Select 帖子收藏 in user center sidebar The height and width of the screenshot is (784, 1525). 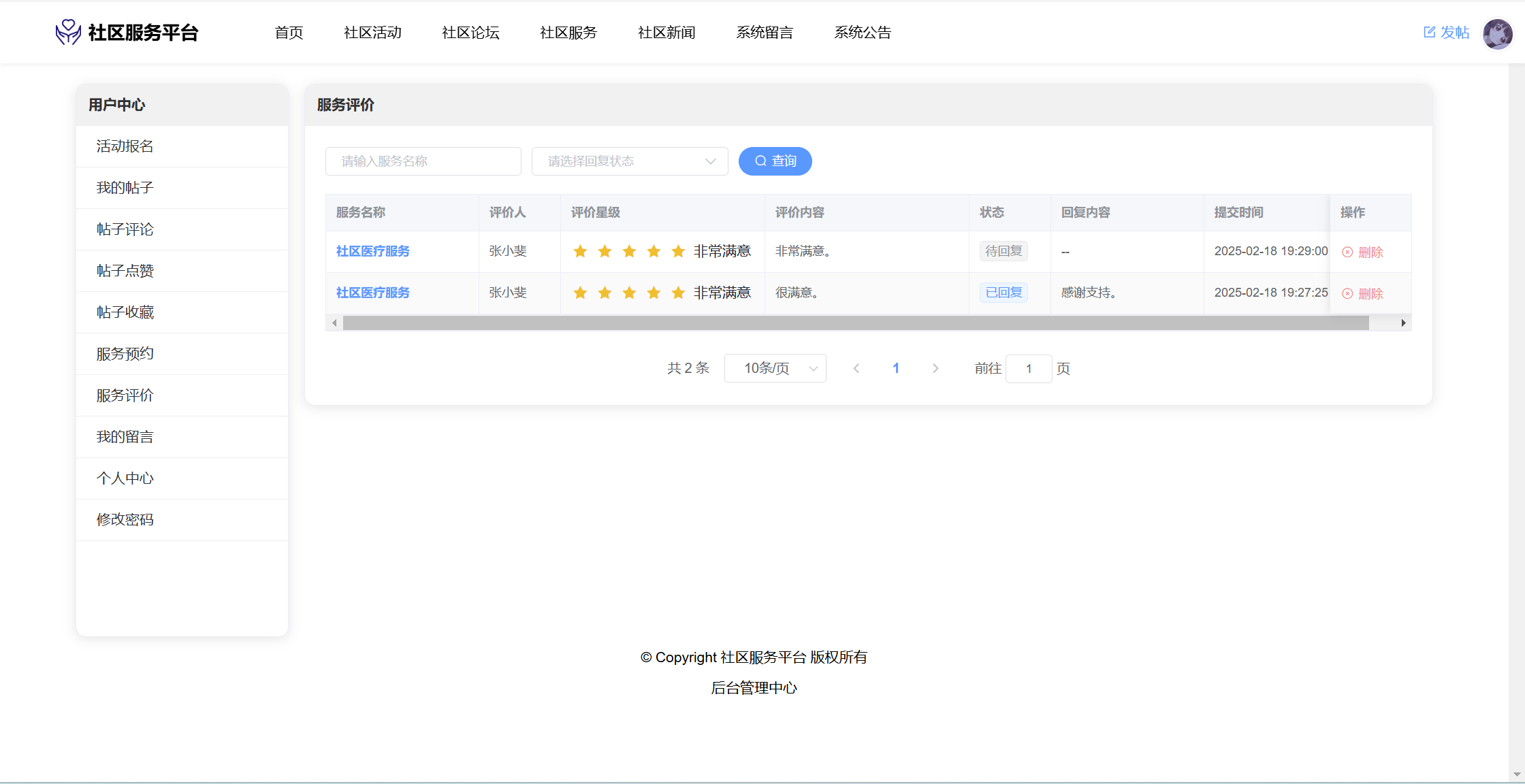point(125,312)
